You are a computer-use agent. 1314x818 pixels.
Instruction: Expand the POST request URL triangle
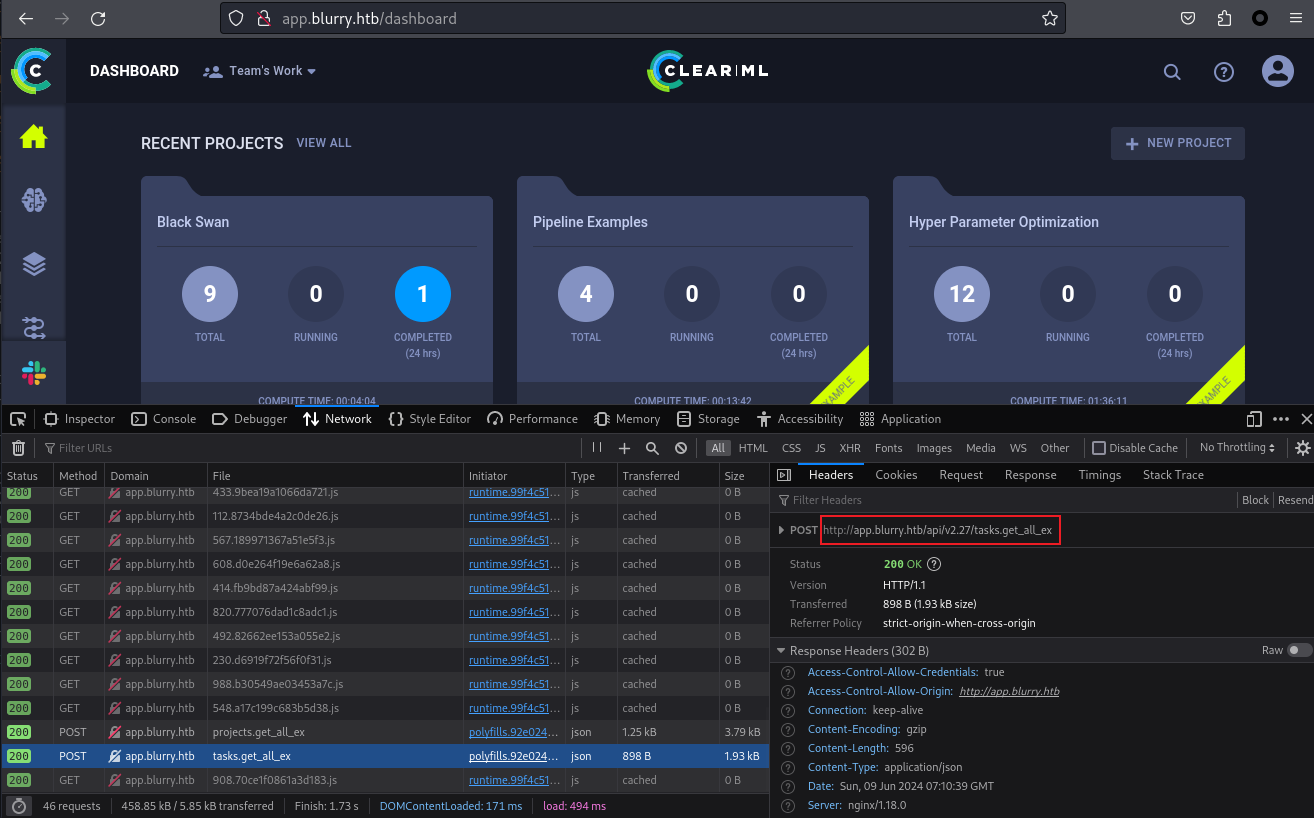781,530
